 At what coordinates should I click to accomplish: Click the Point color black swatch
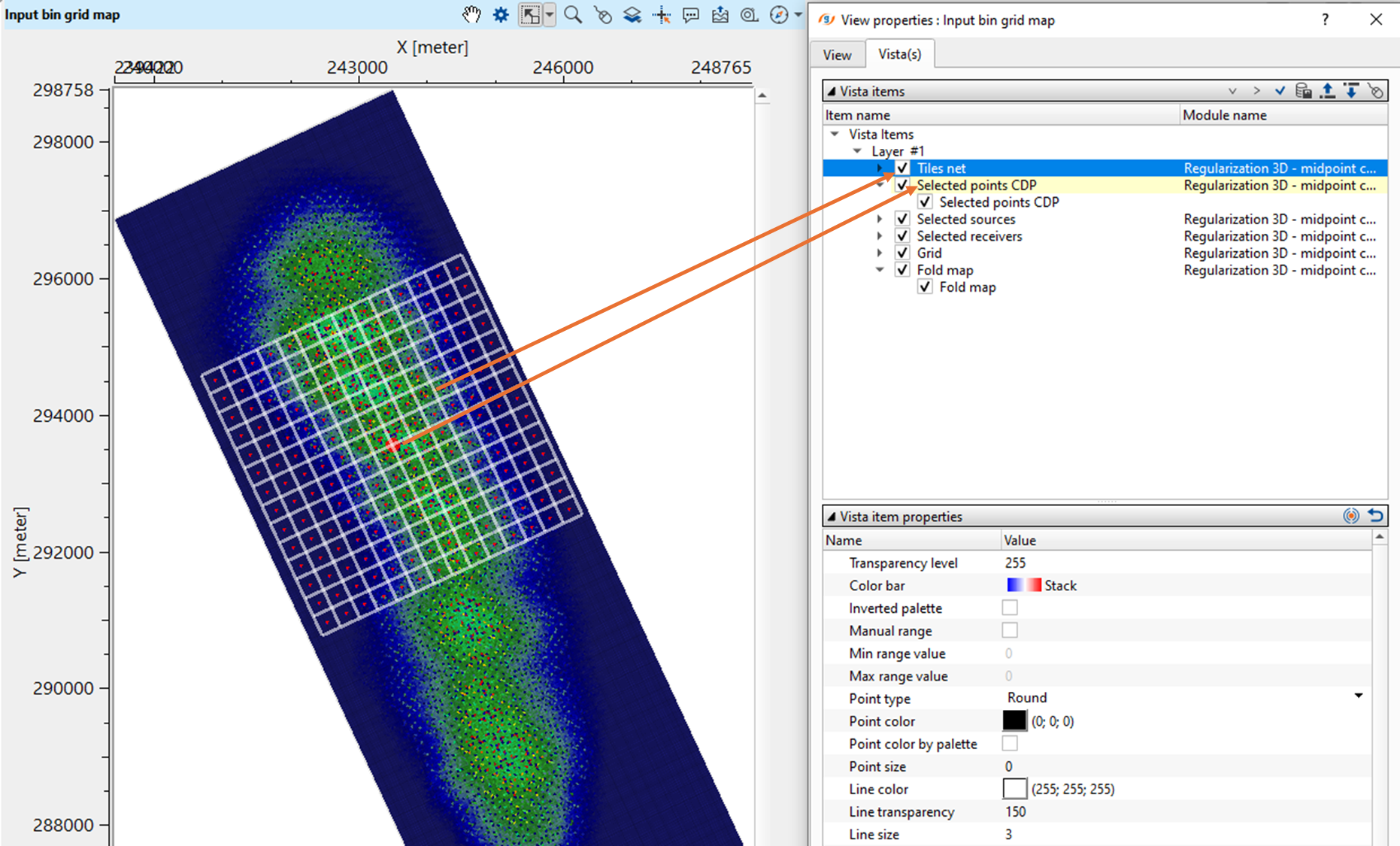[x=1015, y=720]
